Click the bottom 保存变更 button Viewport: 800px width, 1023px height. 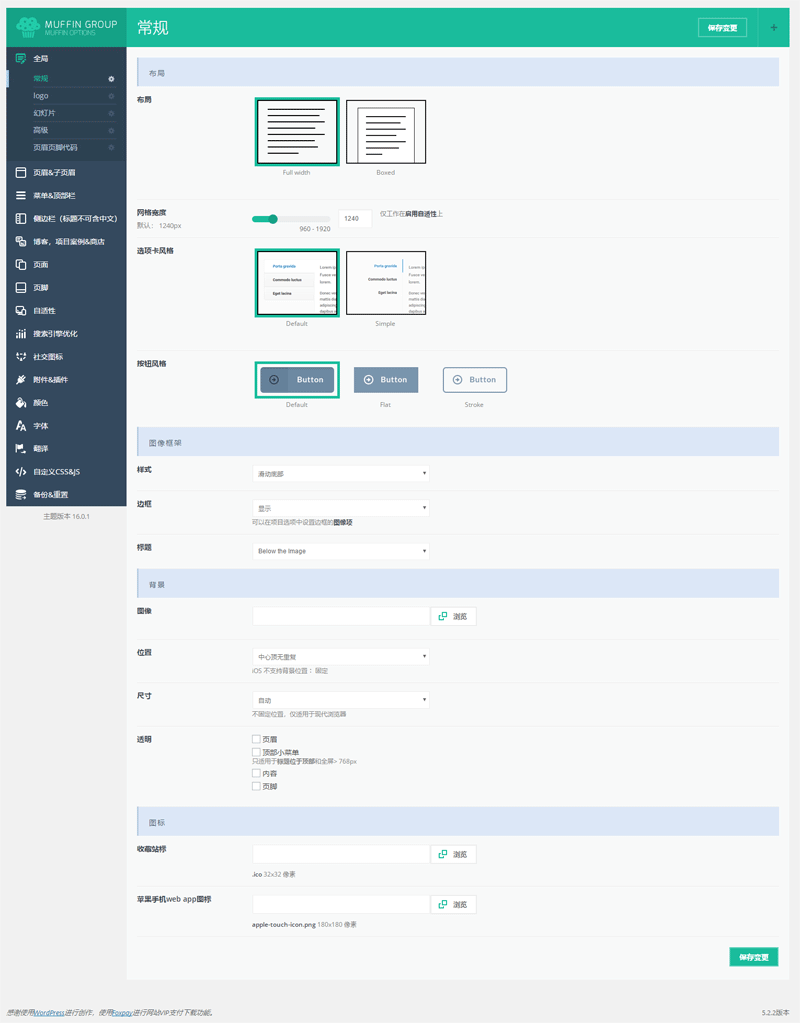pos(753,957)
